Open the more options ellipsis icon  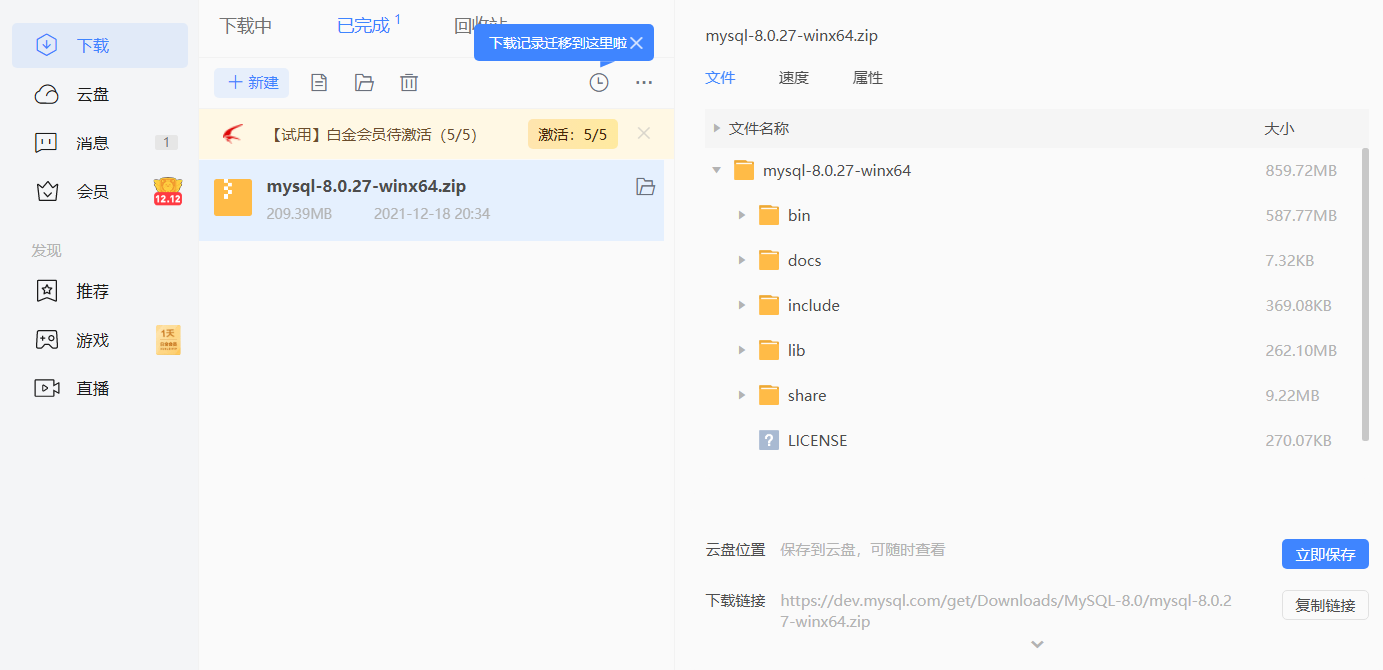tap(644, 82)
